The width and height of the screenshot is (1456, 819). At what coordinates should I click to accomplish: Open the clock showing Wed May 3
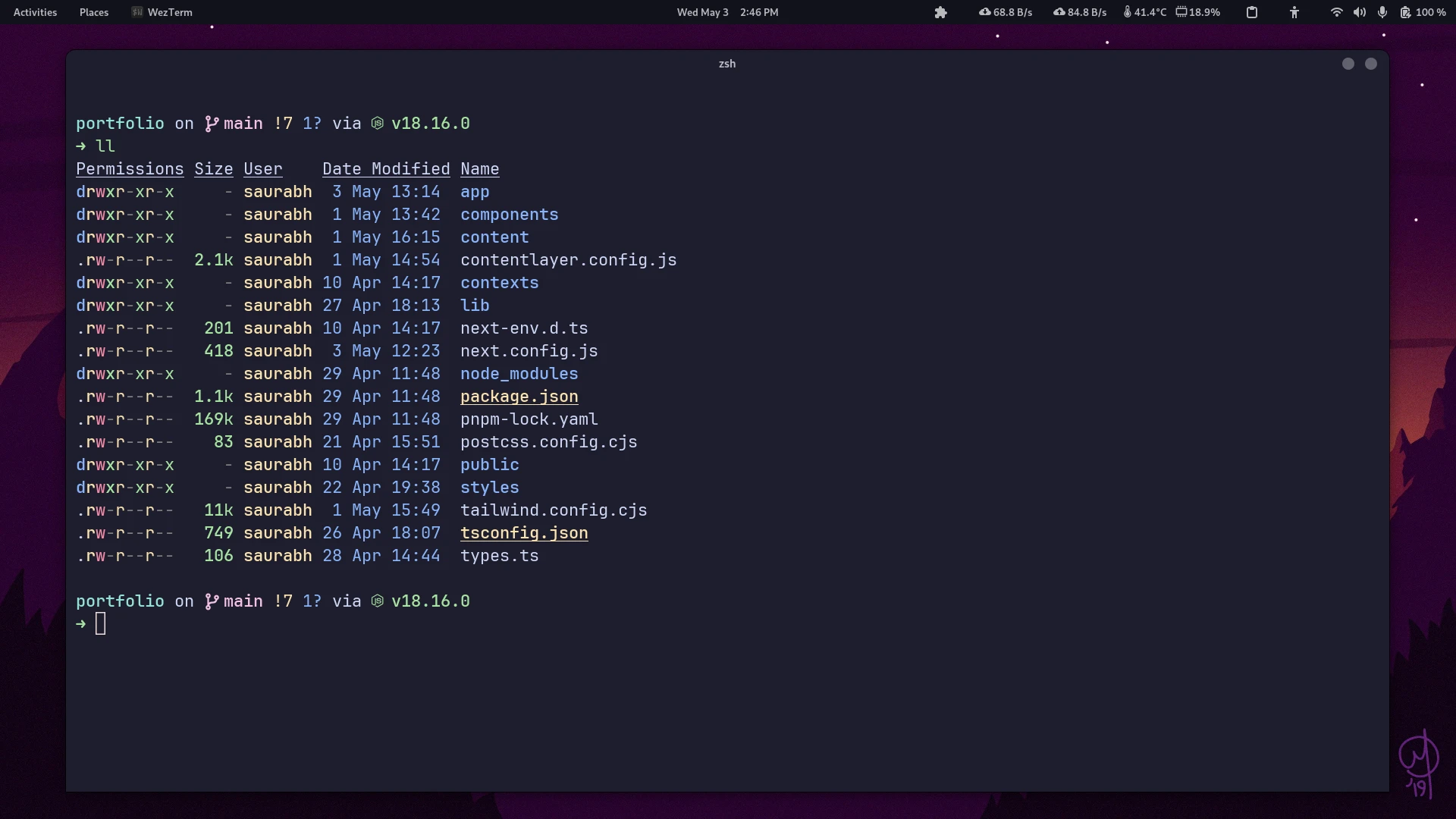click(727, 12)
